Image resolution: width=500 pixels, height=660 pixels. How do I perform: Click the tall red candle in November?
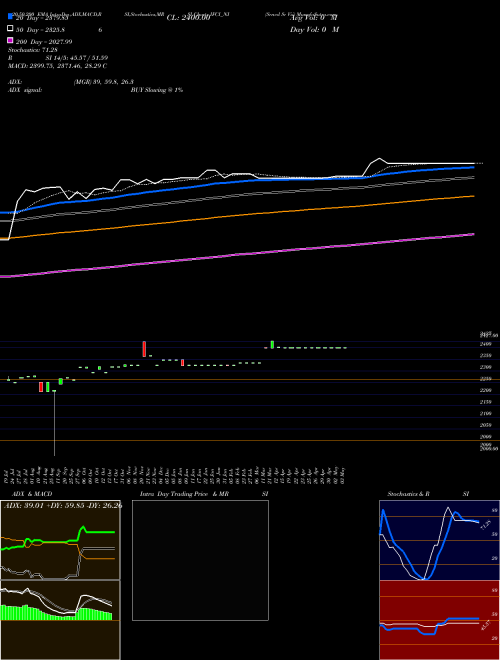(x=144, y=349)
